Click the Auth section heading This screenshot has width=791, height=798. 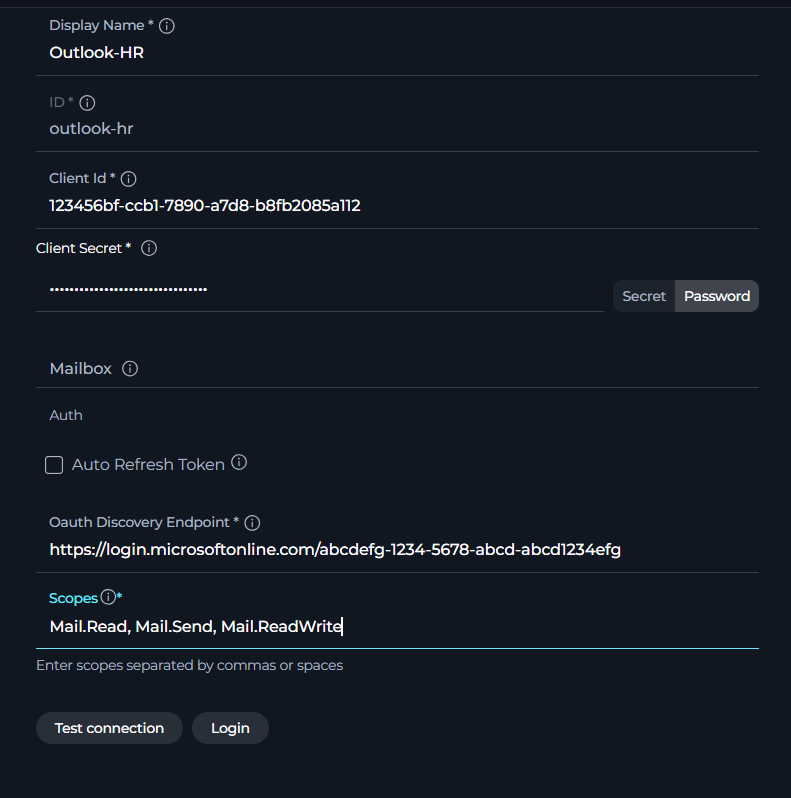click(x=66, y=415)
